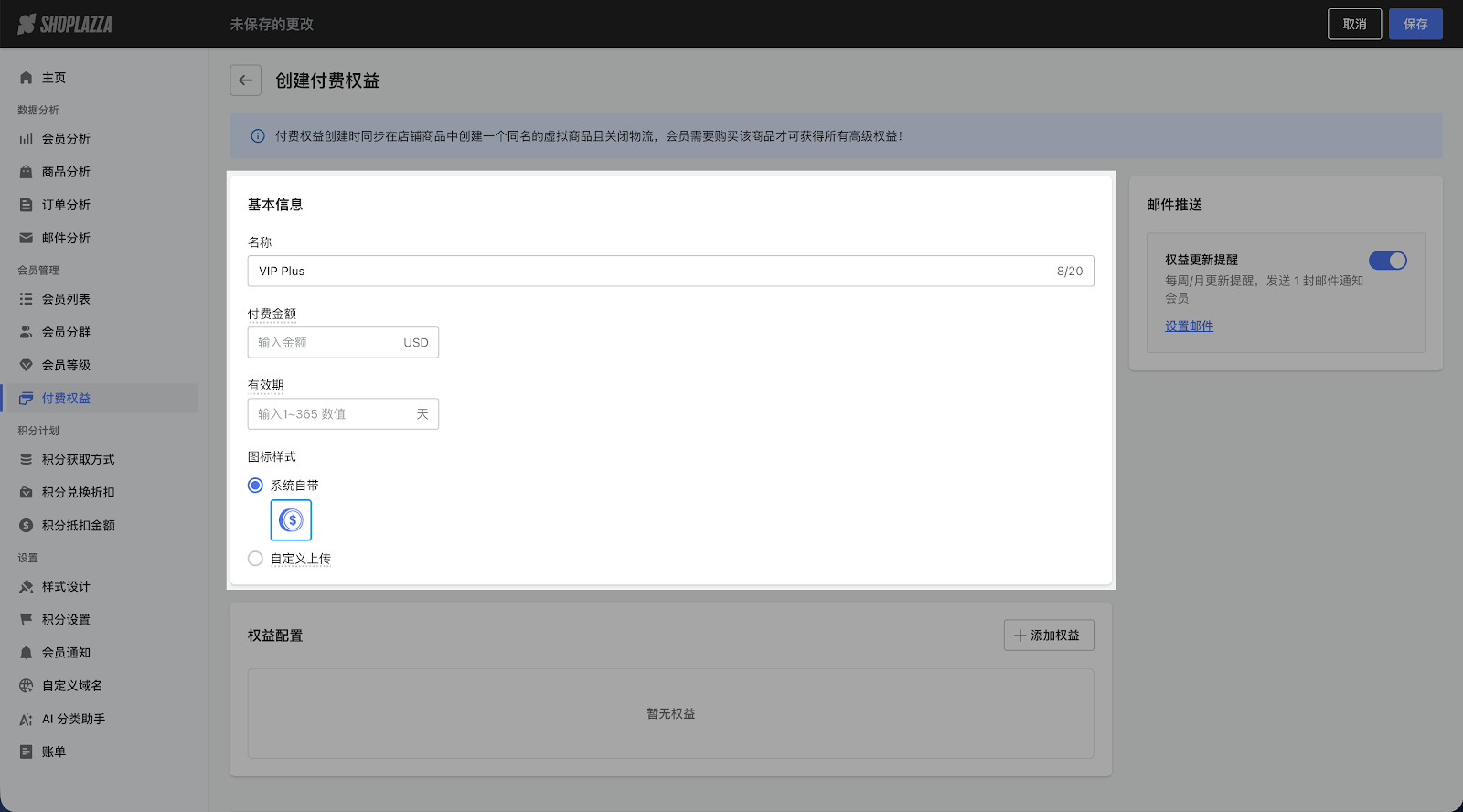
Task: Click the 取消 button
Action: pos(1354,24)
